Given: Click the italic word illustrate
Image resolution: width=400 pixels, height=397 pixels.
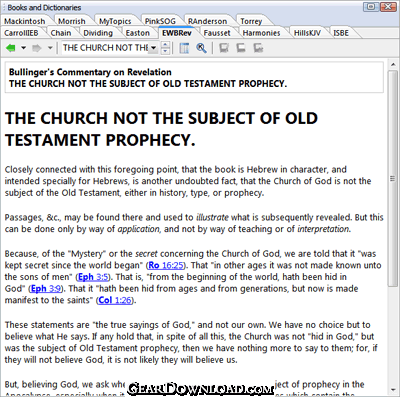Looking at the screenshot, I should click(212, 217).
